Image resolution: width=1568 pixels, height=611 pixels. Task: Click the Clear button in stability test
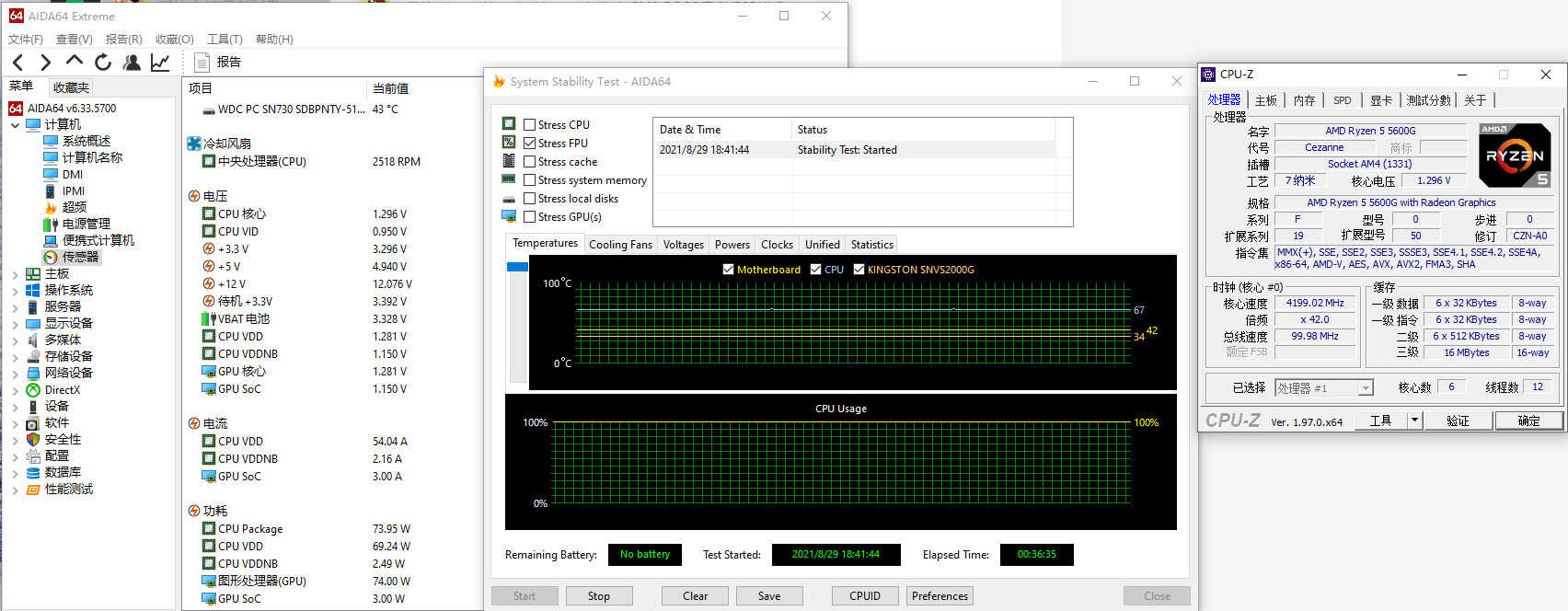[x=696, y=596]
